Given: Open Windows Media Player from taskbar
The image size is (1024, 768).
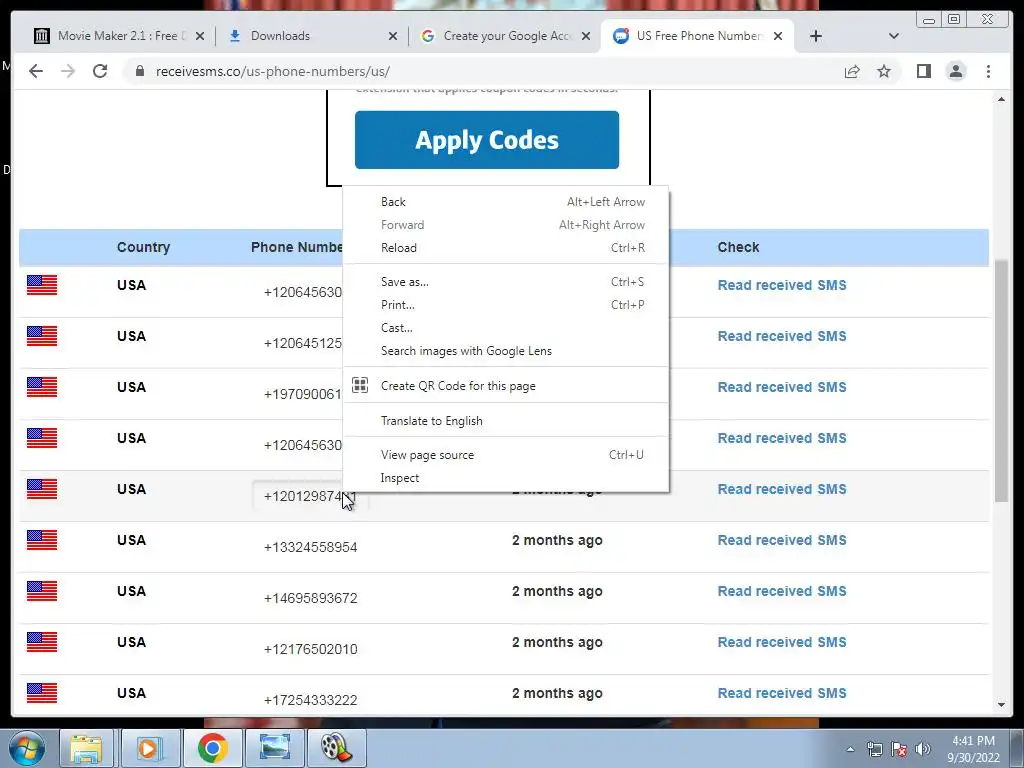Looking at the screenshot, I should [x=149, y=748].
